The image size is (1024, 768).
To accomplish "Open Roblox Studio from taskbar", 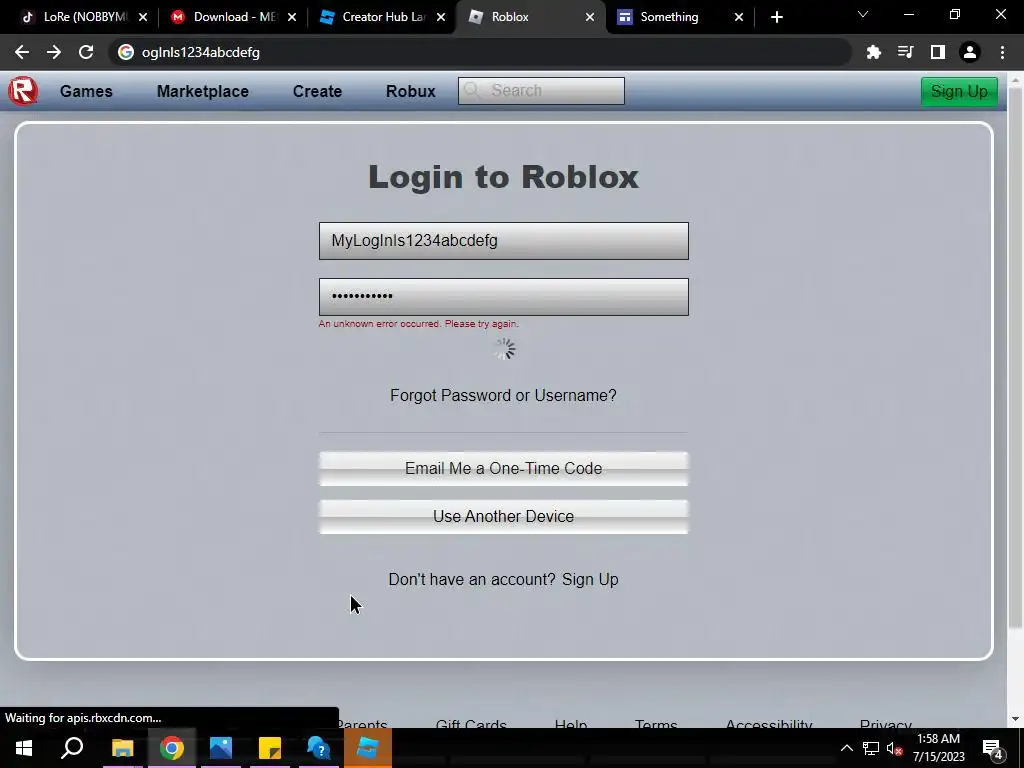I will (x=368, y=748).
